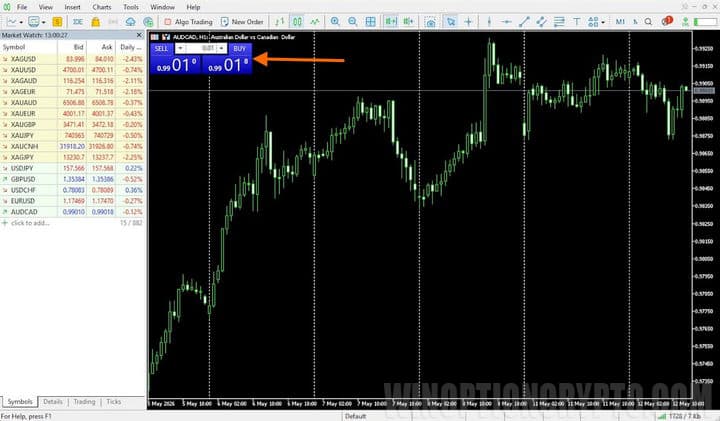Click the New Order button
Image resolution: width=720 pixels, height=421 pixels.
tap(242, 22)
